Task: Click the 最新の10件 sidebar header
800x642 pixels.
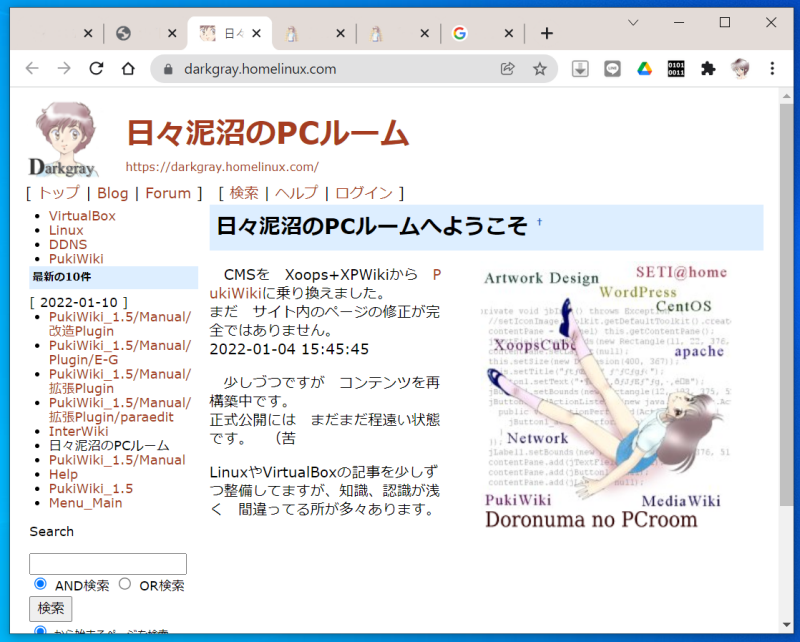Action: click(x=113, y=277)
